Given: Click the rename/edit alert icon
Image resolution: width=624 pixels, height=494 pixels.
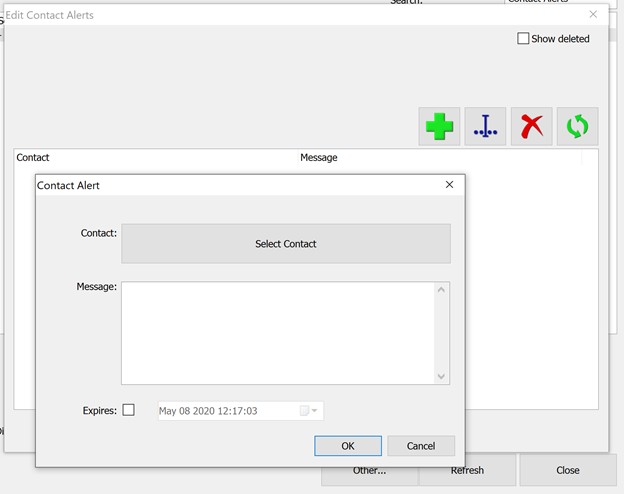Looking at the screenshot, I should click(485, 126).
